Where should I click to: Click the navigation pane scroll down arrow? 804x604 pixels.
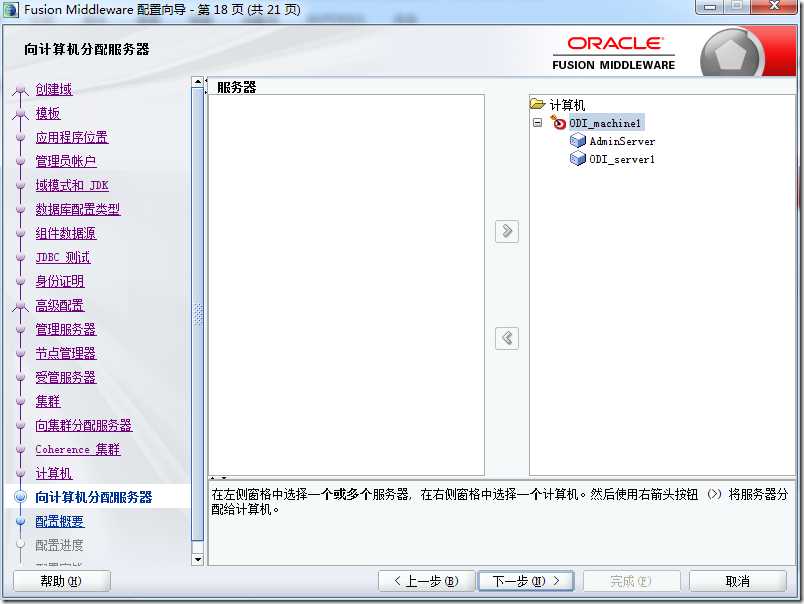(197, 559)
